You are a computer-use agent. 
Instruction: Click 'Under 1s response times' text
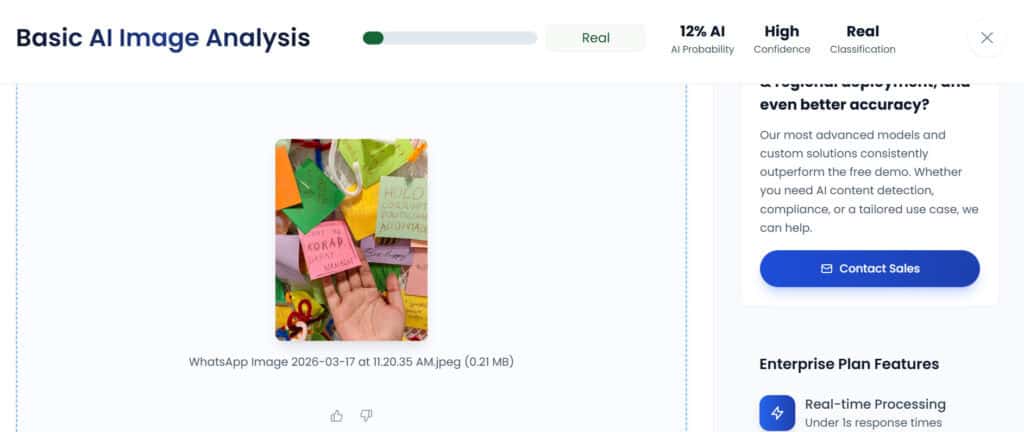873,423
